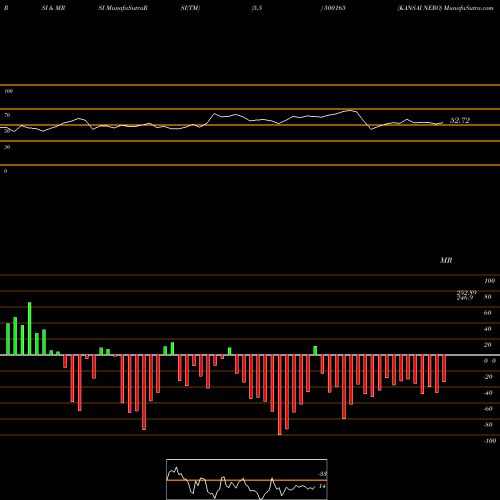Click the MR axis label -40
Viewport: 500px width, 500px height.
pos(488,393)
